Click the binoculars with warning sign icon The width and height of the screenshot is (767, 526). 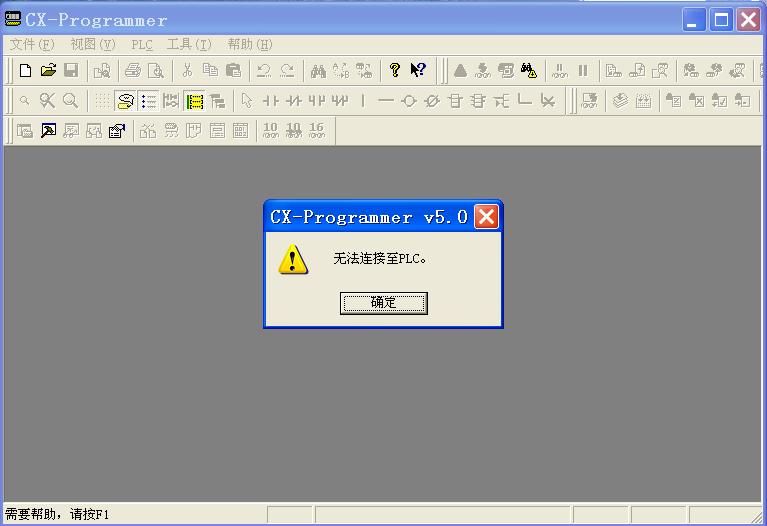click(529, 70)
